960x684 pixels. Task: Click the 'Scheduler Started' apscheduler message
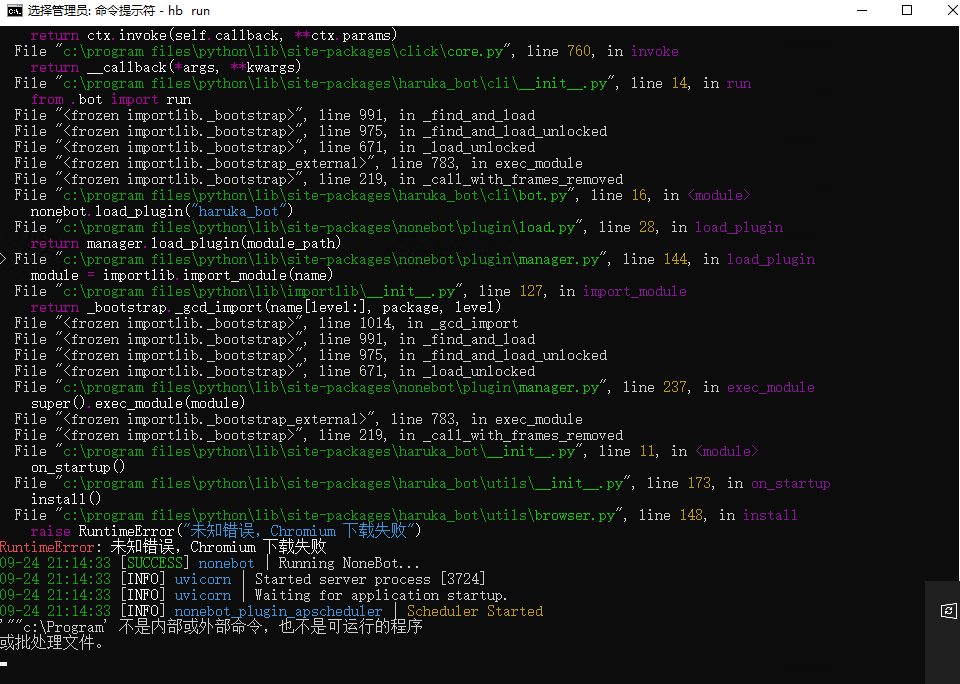[x=480, y=611]
